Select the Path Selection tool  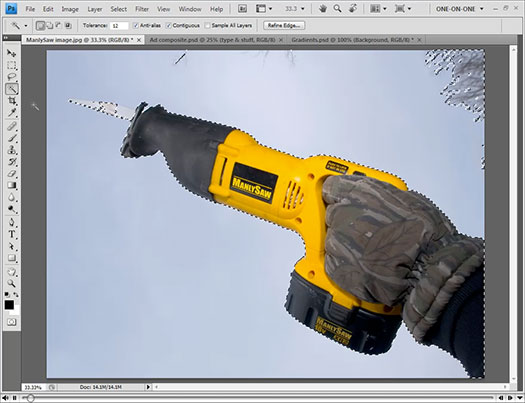click(x=11, y=246)
